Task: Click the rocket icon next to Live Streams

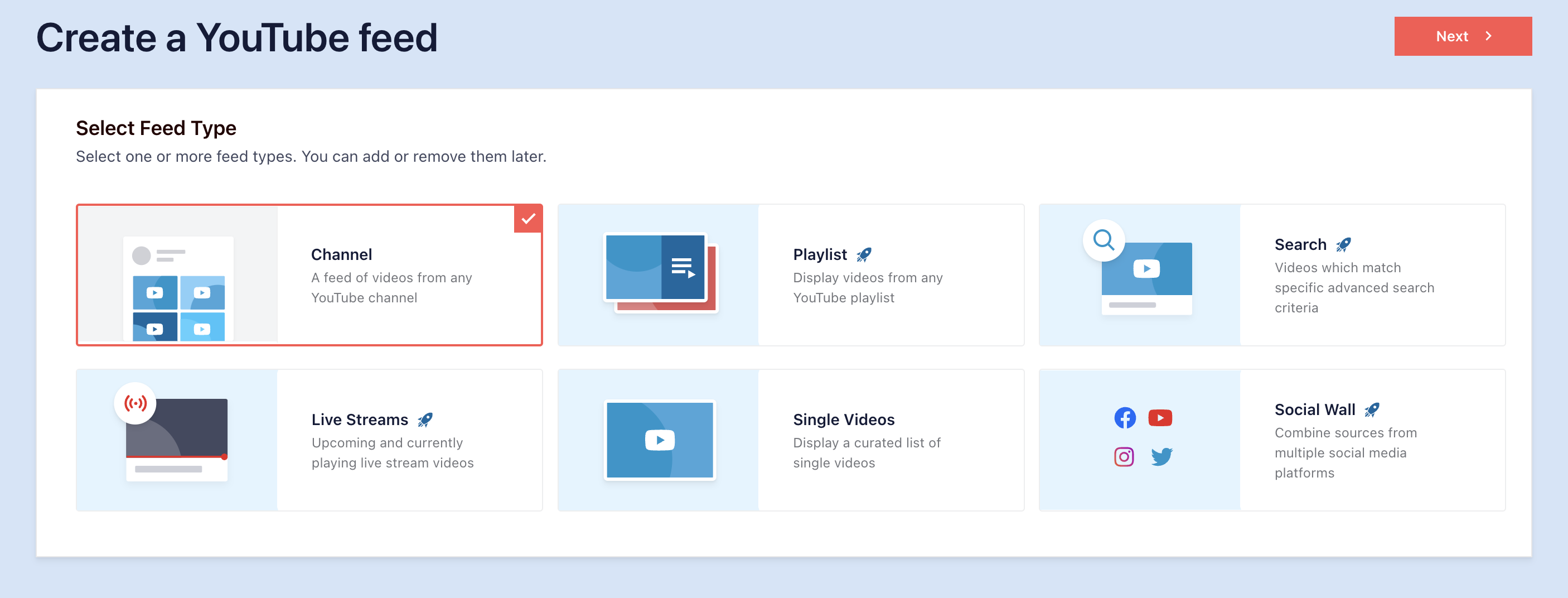Action: pos(425,419)
